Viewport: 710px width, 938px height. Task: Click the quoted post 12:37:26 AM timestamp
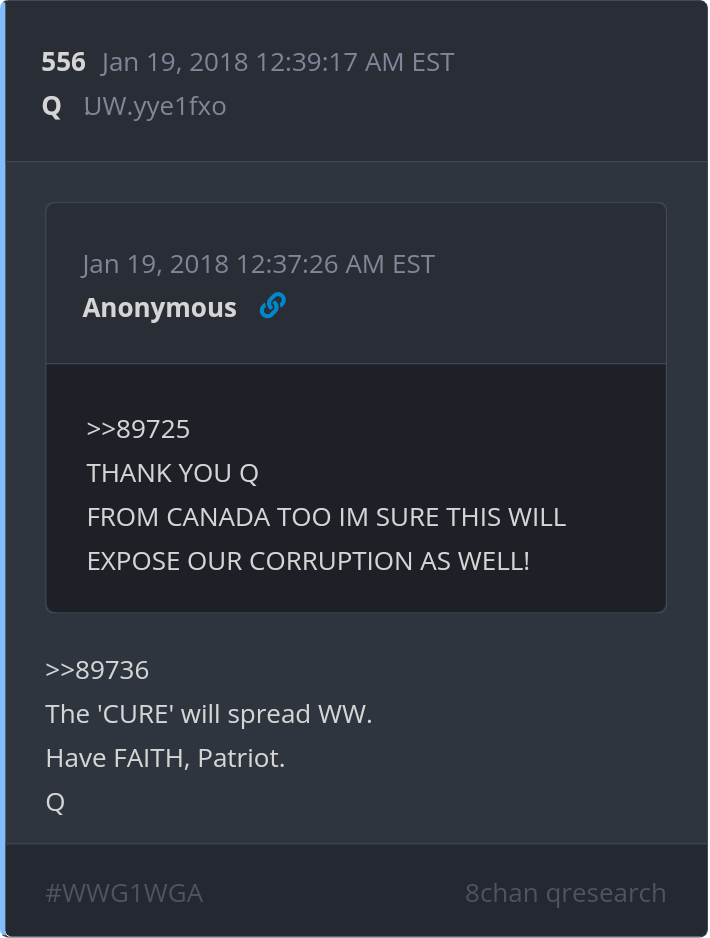[258, 264]
